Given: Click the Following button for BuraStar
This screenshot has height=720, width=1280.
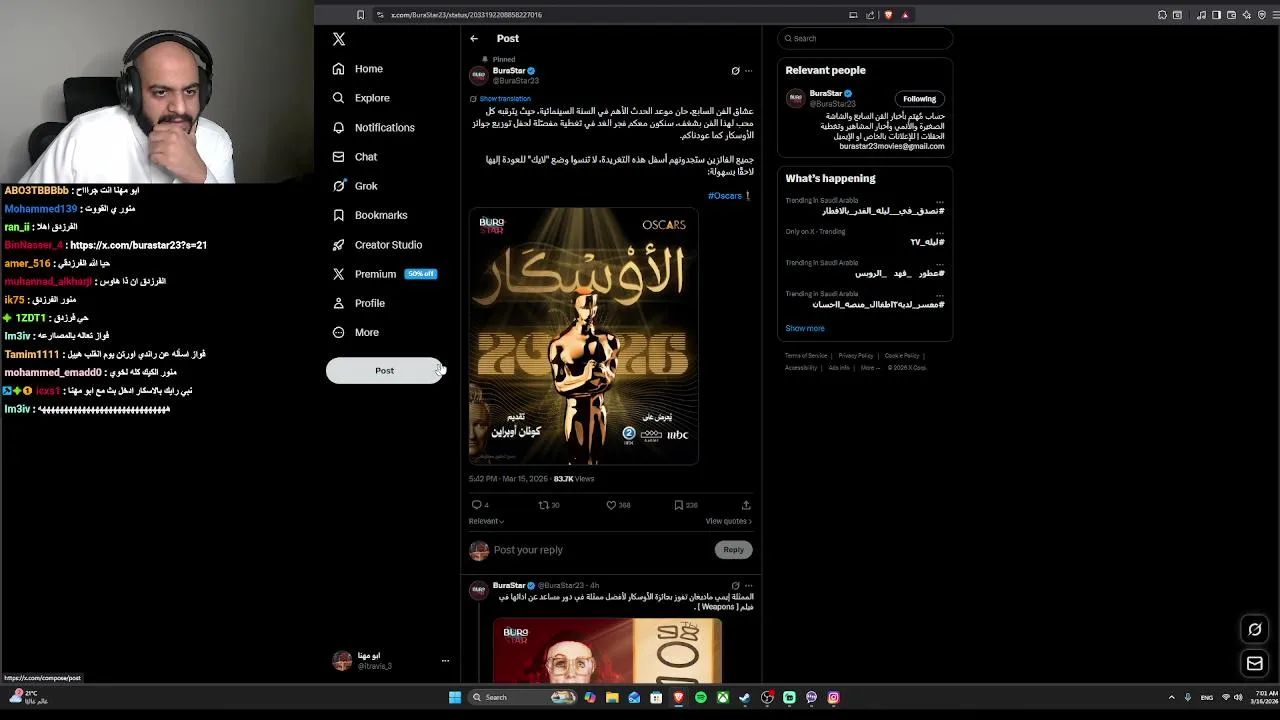Looking at the screenshot, I should [919, 99].
